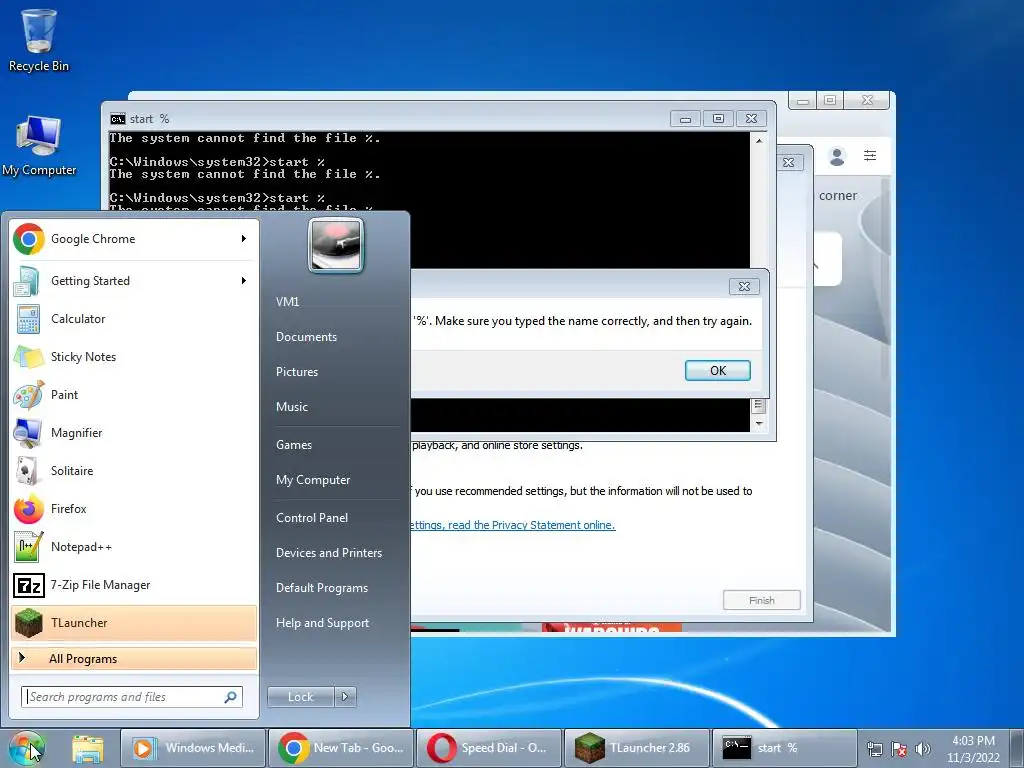Click the user account picture

pyautogui.click(x=336, y=245)
